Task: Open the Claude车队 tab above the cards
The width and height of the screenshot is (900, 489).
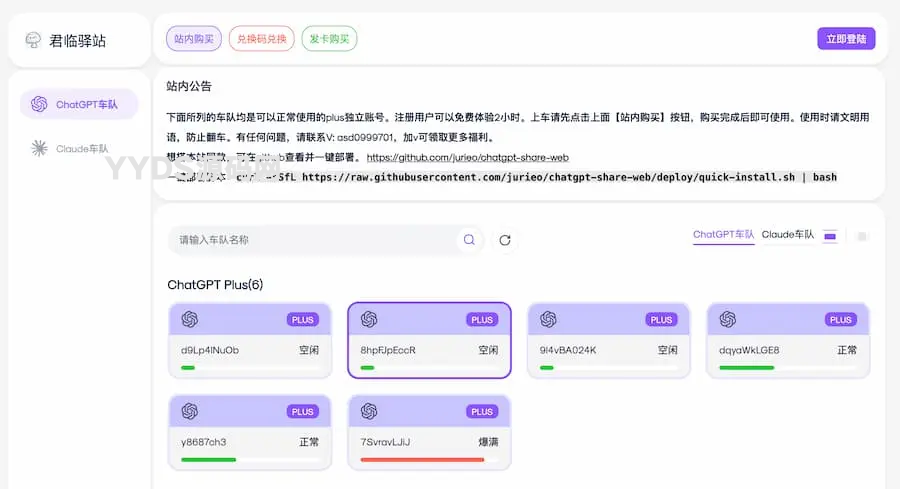Action: click(787, 235)
